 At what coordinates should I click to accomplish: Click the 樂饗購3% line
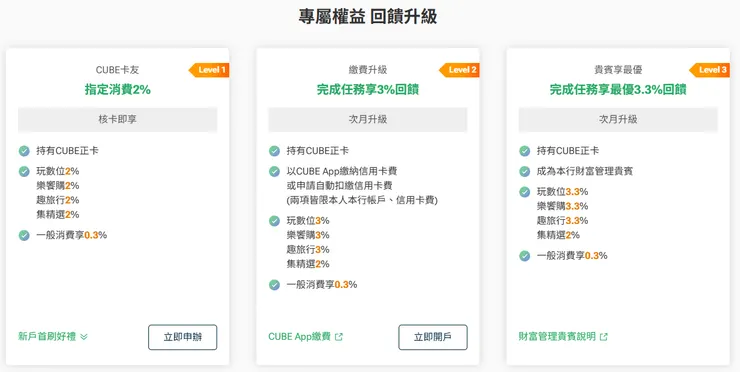tap(308, 235)
